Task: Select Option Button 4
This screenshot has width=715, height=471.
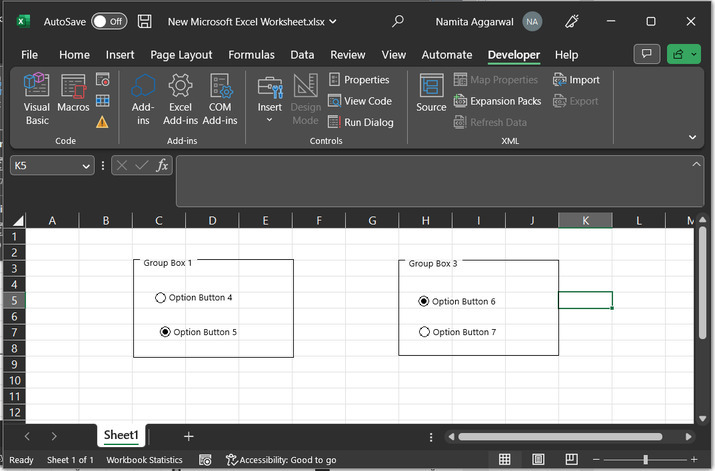Action: pyautogui.click(x=161, y=298)
